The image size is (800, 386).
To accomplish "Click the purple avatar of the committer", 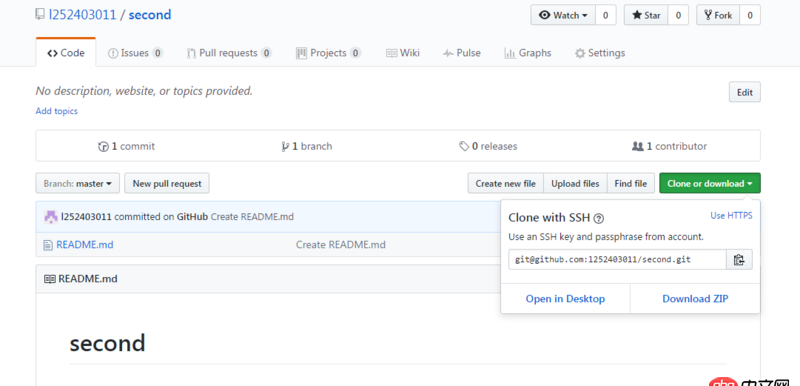I will point(51,217).
